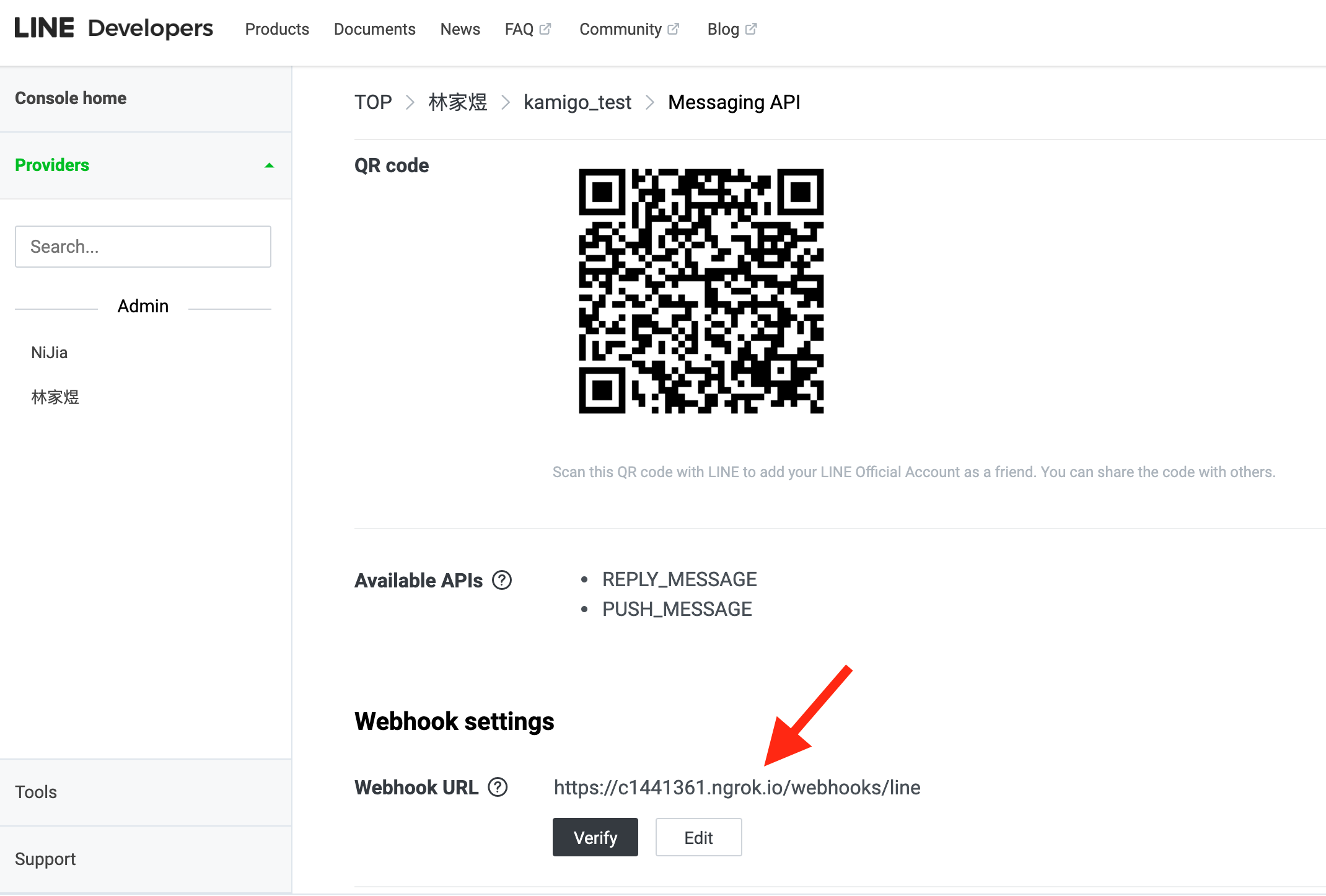Select the NiJia provider
The height and width of the screenshot is (896, 1326).
click(x=50, y=353)
